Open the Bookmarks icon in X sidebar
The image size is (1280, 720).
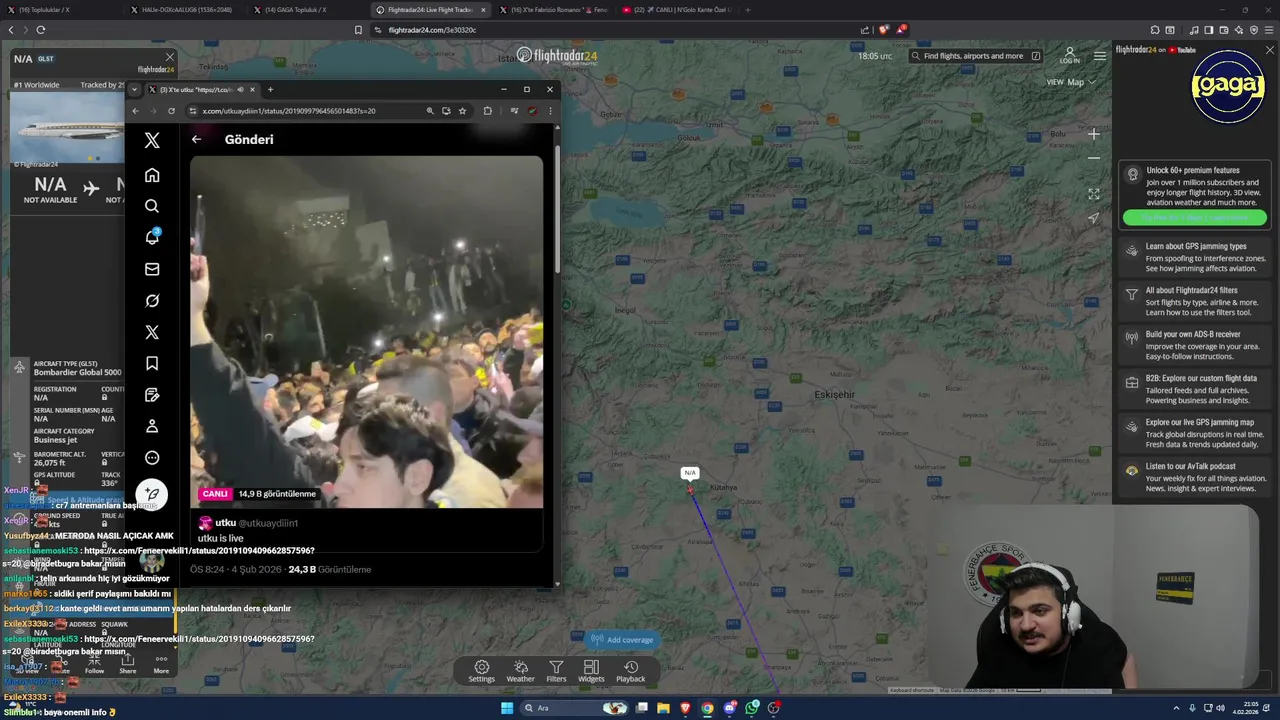(x=152, y=363)
